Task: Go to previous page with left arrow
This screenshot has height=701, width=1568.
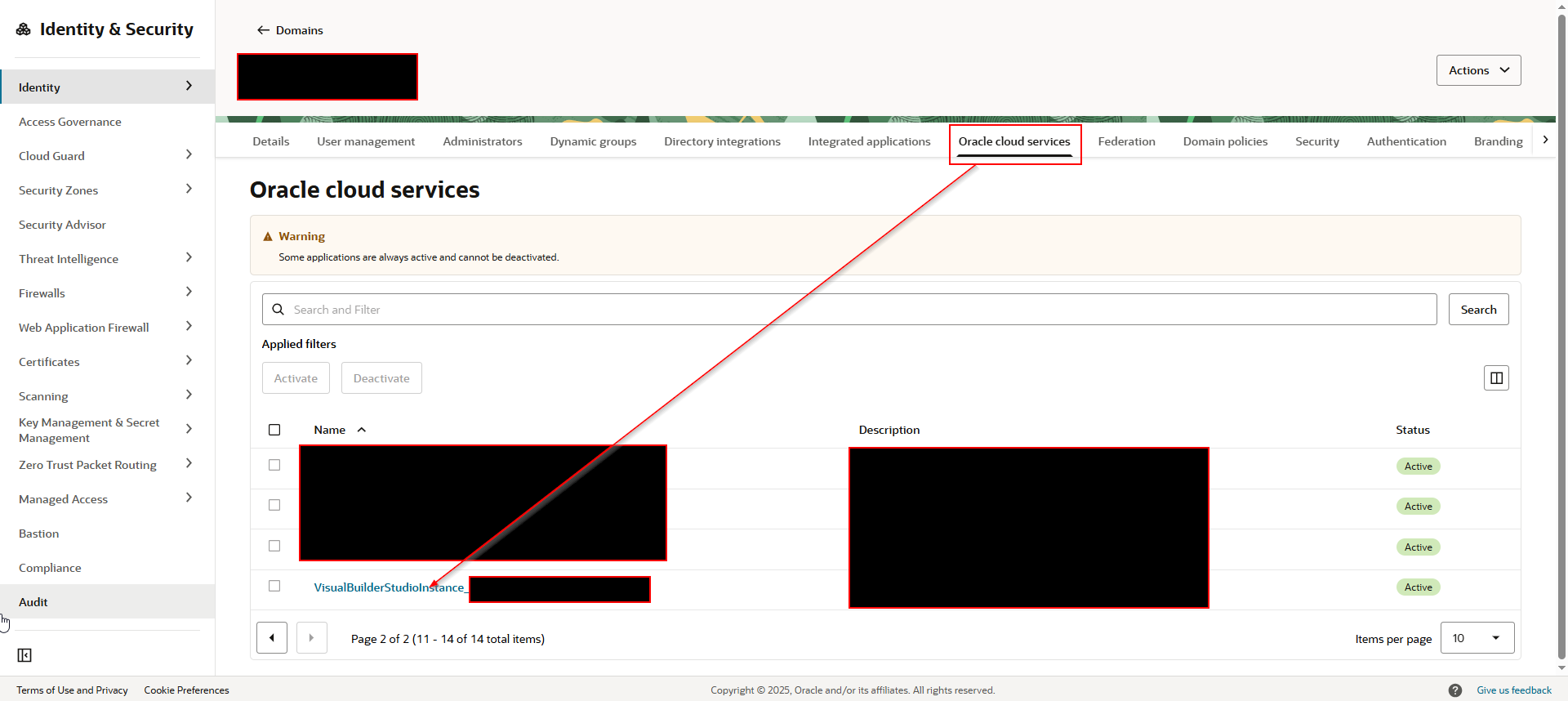Action: pos(272,638)
